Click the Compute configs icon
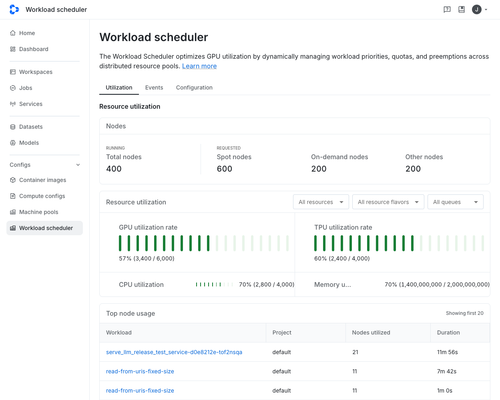This screenshot has height=400, width=500. click(x=13, y=196)
